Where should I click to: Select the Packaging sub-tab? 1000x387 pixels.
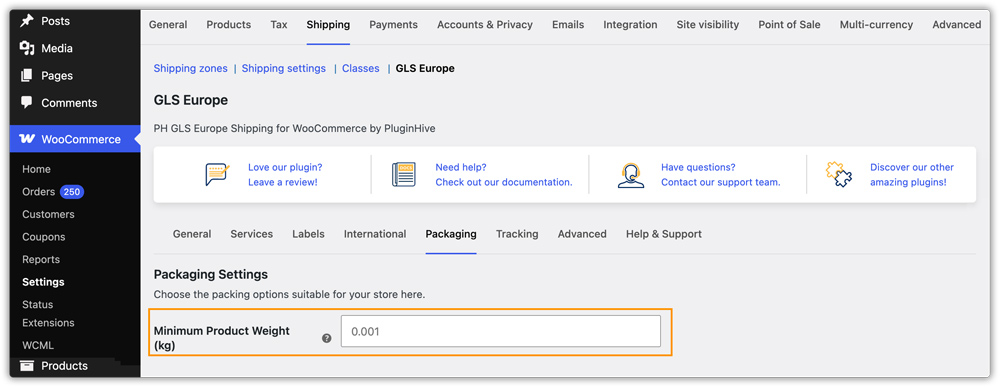tap(451, 234)
